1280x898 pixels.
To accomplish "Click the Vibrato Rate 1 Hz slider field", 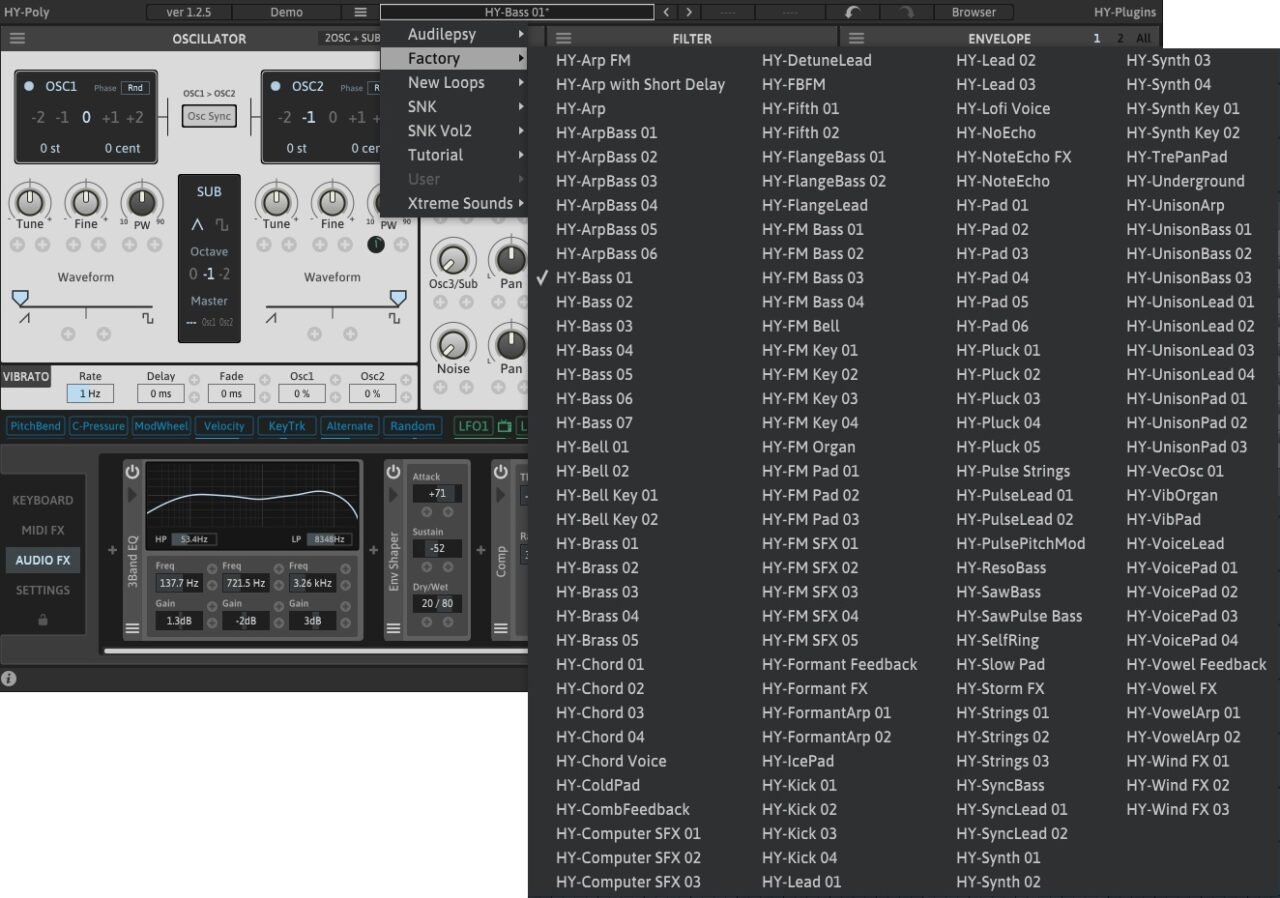I will pyautogui.click(x=90, y=394).
